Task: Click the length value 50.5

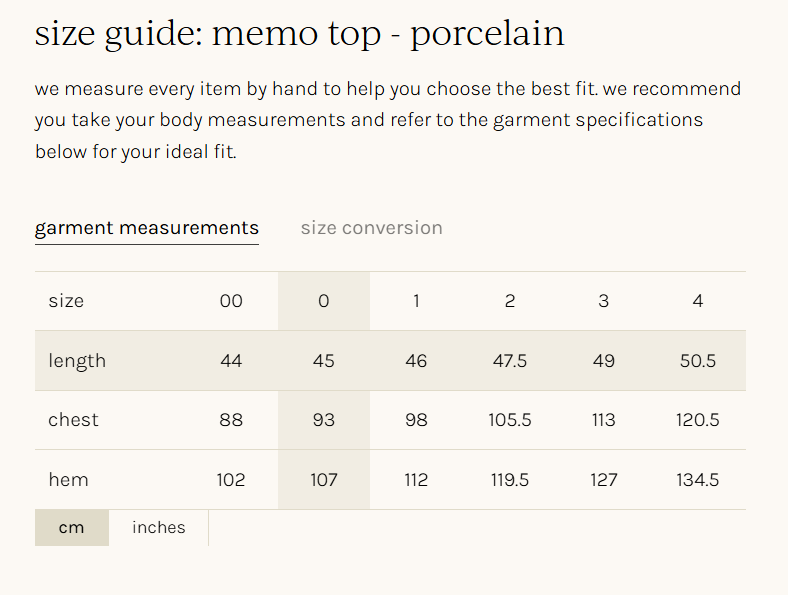Action: (x=698, y=361)
